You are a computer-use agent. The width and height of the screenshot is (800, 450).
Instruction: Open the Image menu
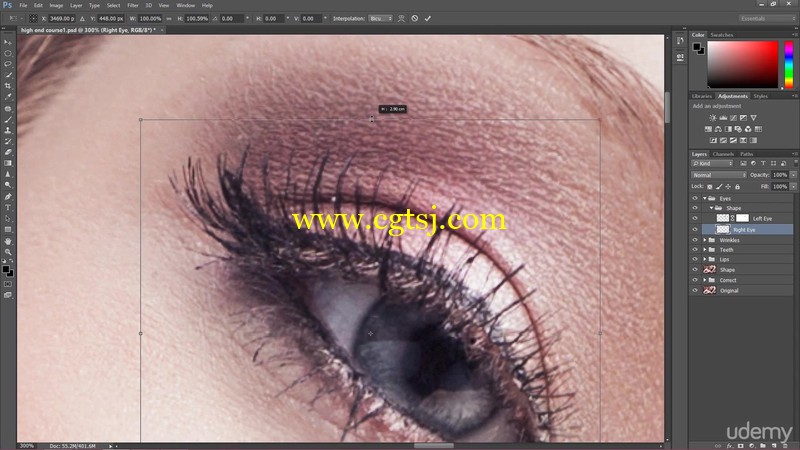click(56, 5)
